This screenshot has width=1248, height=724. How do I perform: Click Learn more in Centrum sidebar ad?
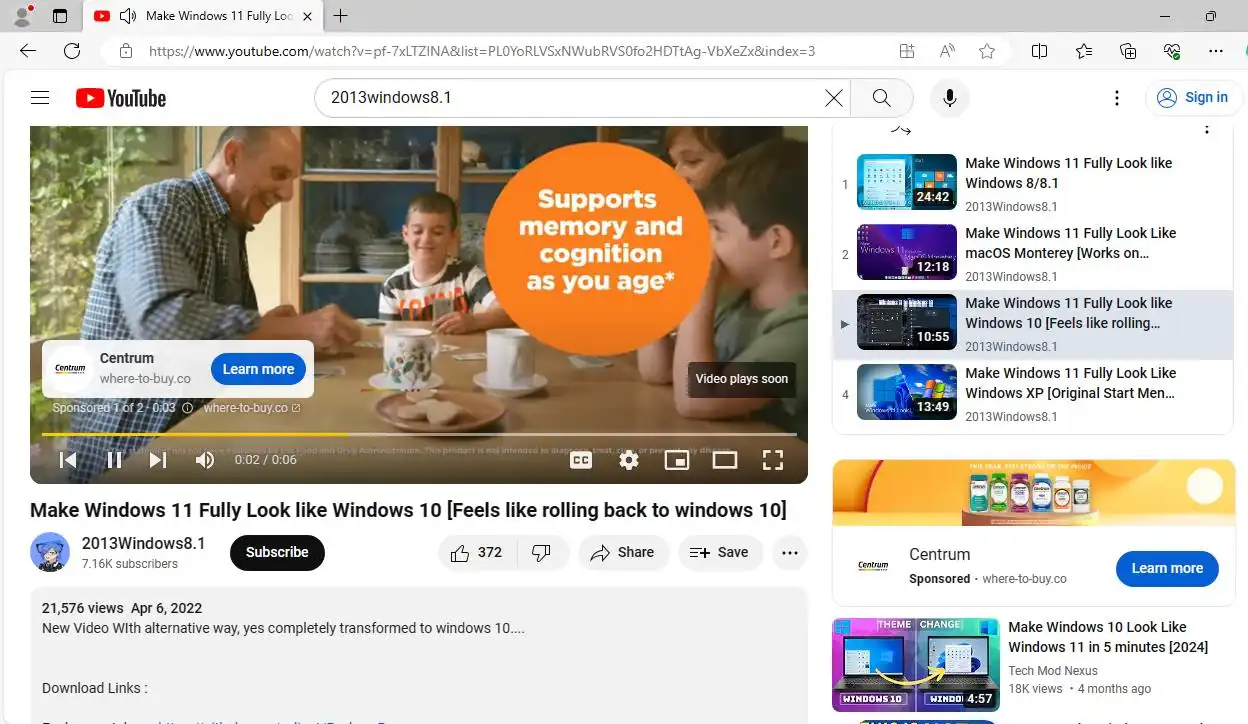[1167, 568]
